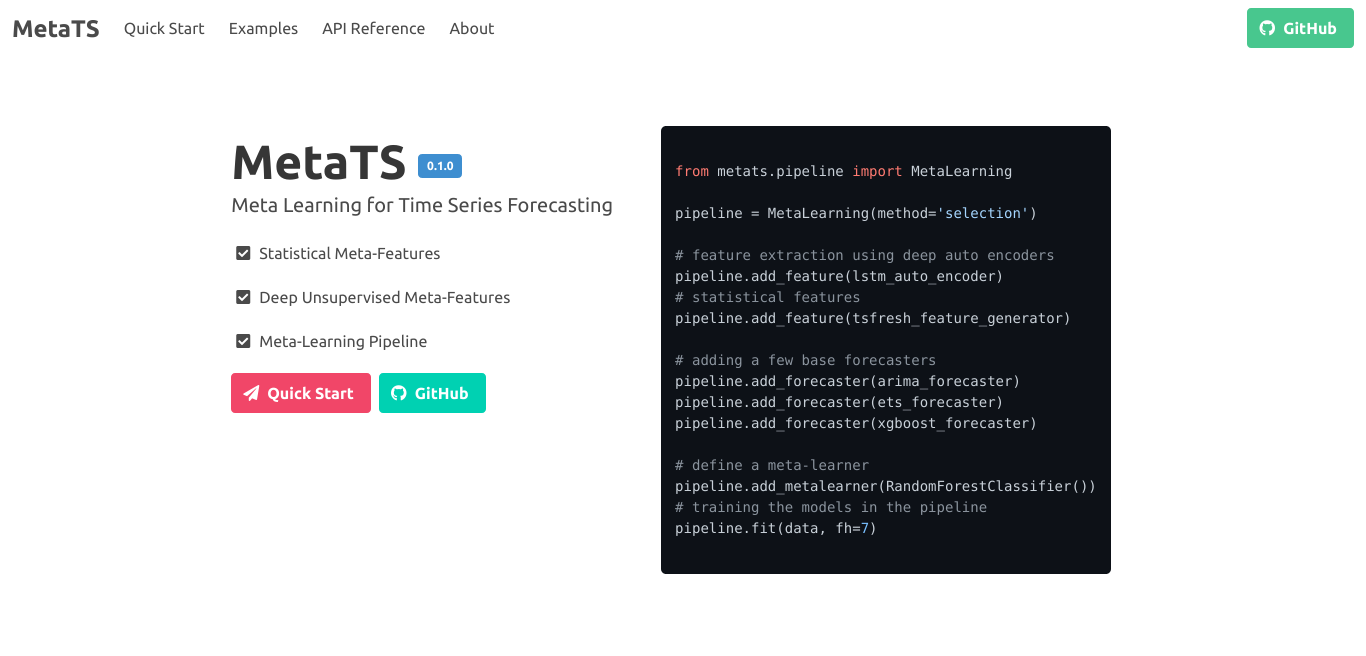Click the RandomForestClassifier code line
Screen dimensions: 1366x656
[x=885, y=486]
